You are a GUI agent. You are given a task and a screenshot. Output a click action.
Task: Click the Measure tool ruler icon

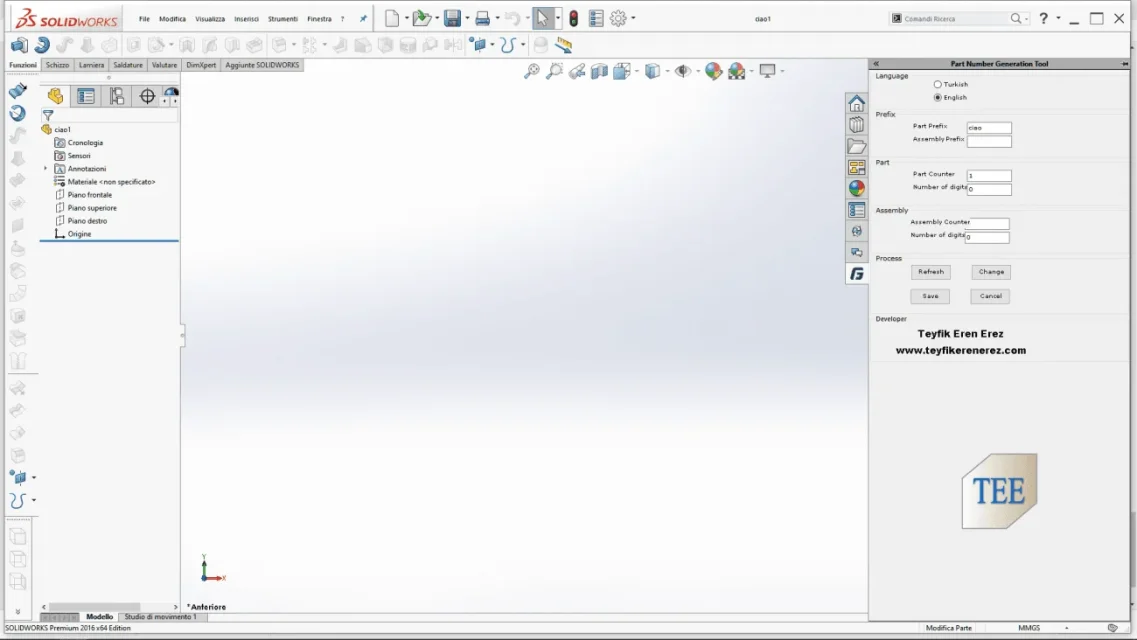tap(563, 45)
